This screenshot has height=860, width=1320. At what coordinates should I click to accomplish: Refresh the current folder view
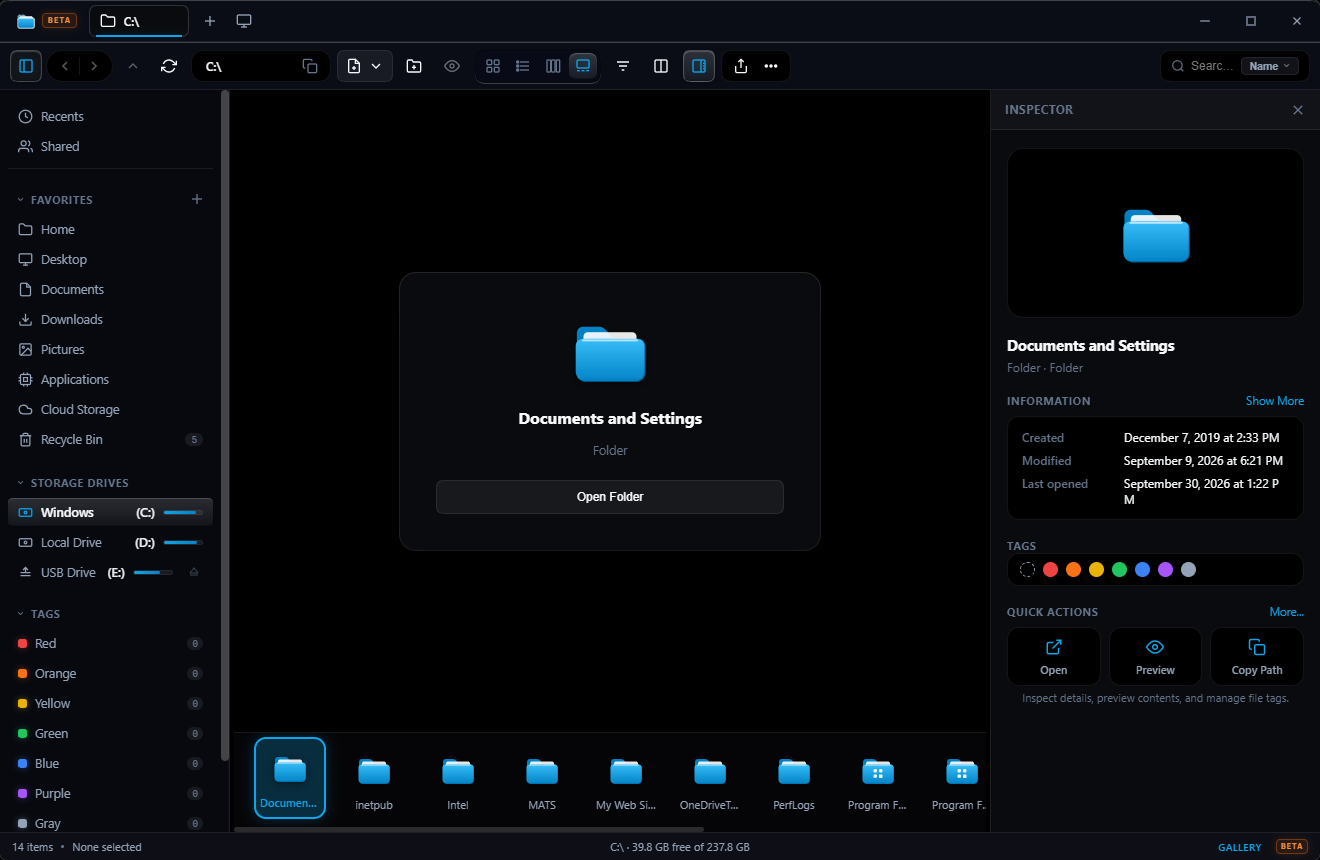coord(169,66)
